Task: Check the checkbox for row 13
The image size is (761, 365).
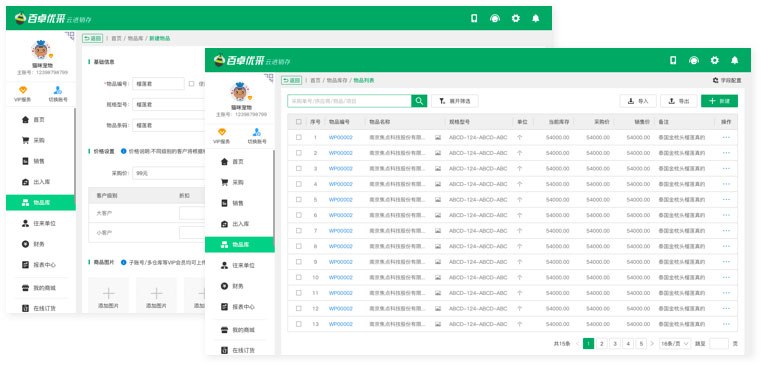Action: coord(298,324)
